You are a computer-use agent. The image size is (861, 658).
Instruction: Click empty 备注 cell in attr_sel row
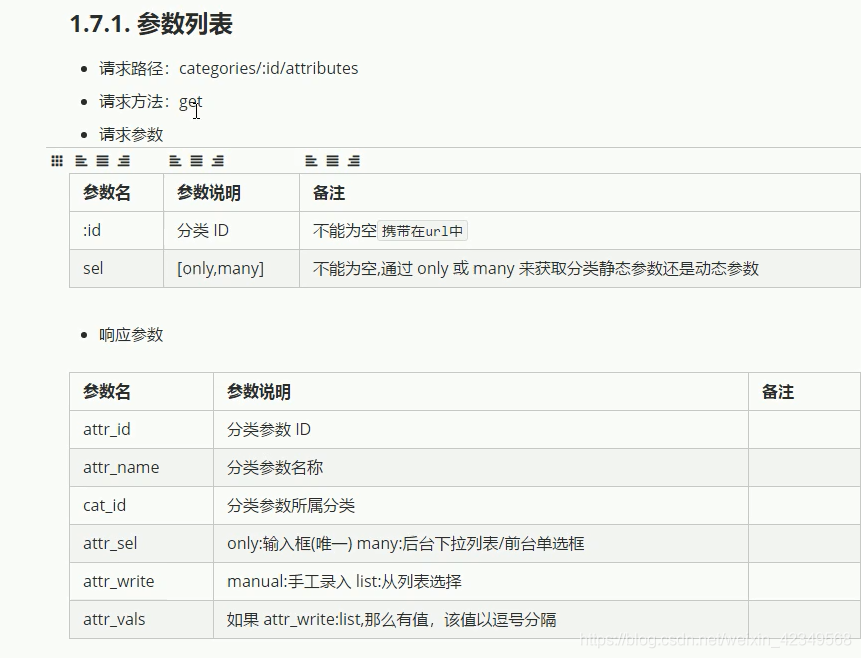[x=804, y=543]
